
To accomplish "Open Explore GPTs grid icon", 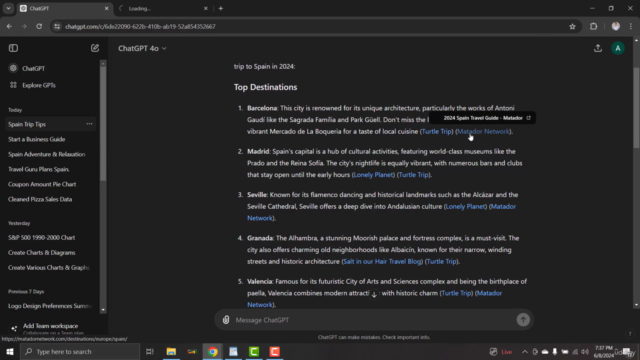I will pyautogui.click(x=13, y=85).
